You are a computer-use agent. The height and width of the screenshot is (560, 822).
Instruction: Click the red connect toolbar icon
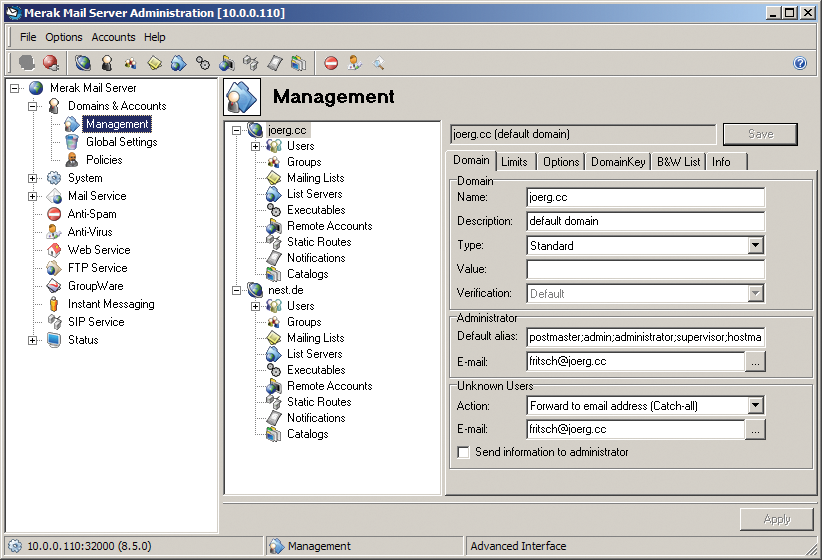51,63
